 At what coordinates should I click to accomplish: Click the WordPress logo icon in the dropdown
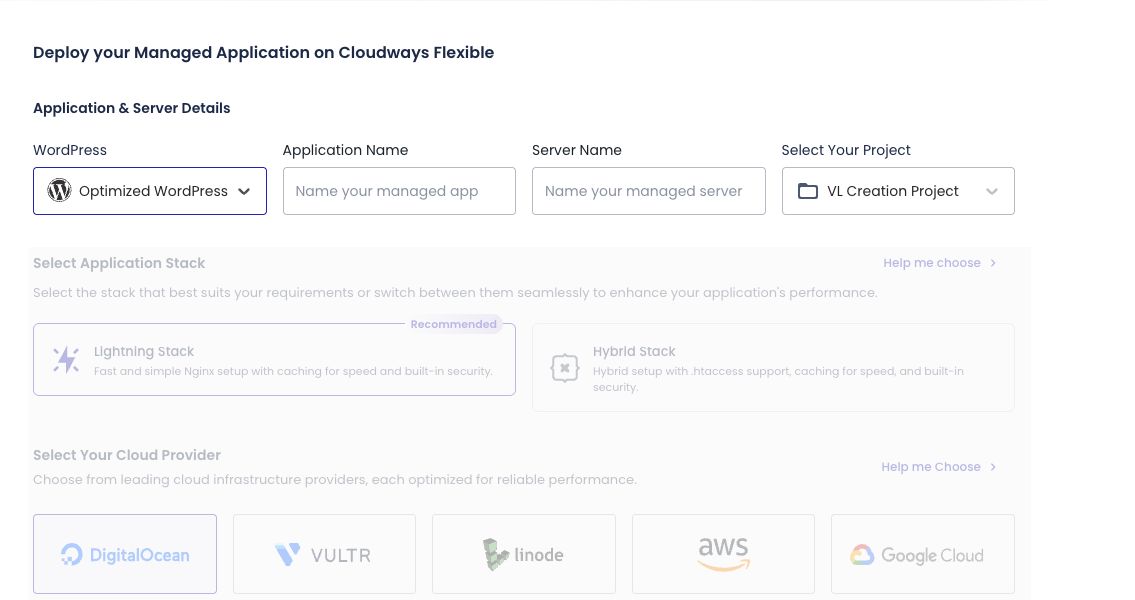[x=59, y=191]
